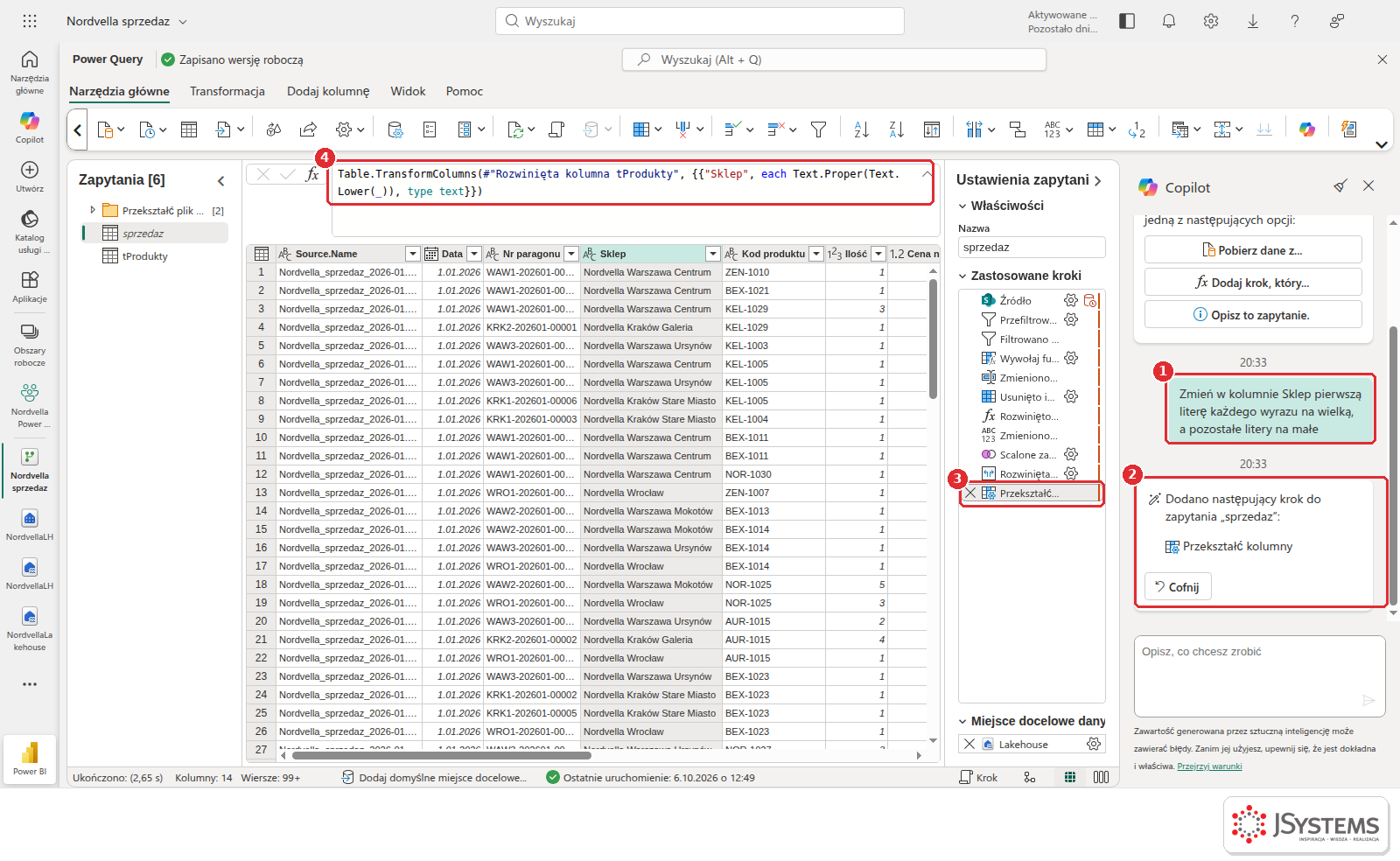The width and height of the screenshot is (1400, 861).
Task: Open settings gear for Źródło step
Action: tap(1070, 300)
